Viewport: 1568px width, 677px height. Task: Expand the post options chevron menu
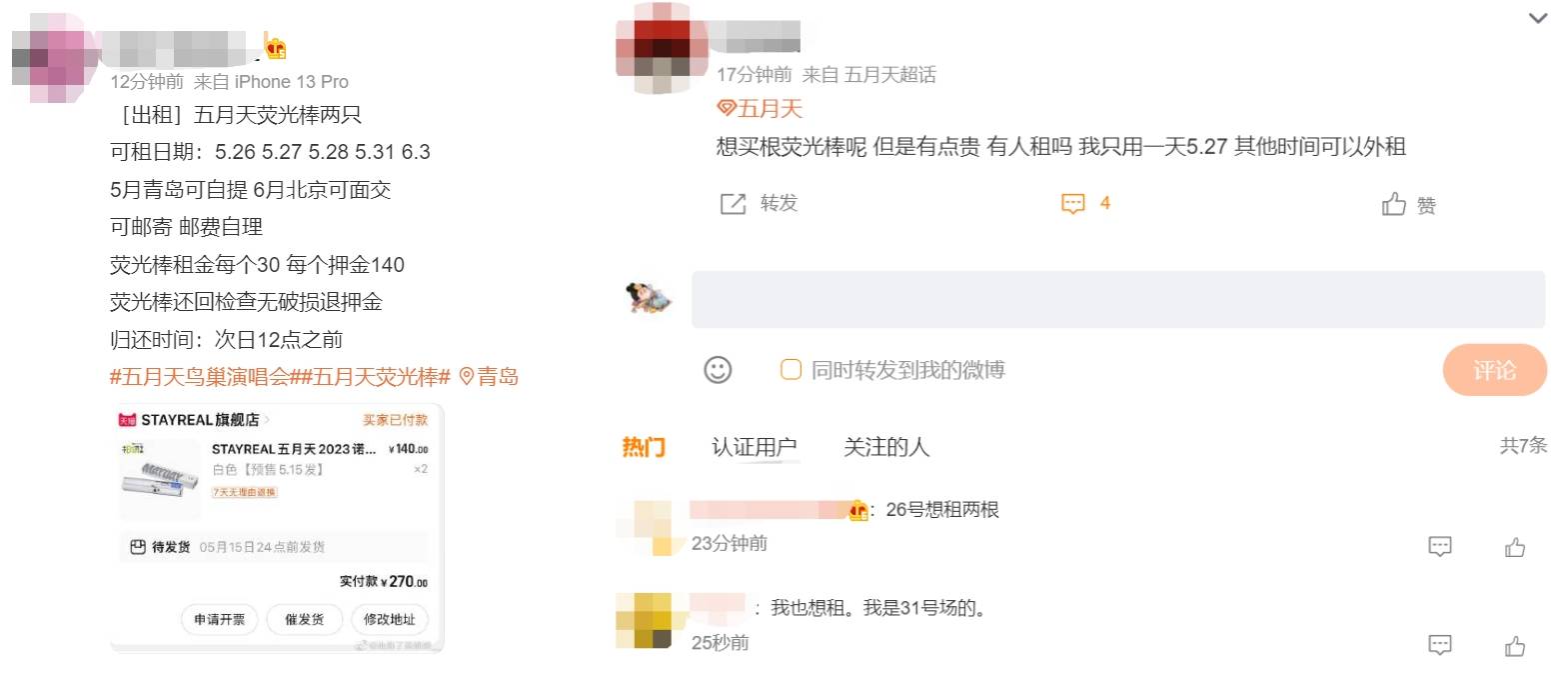1538,17
